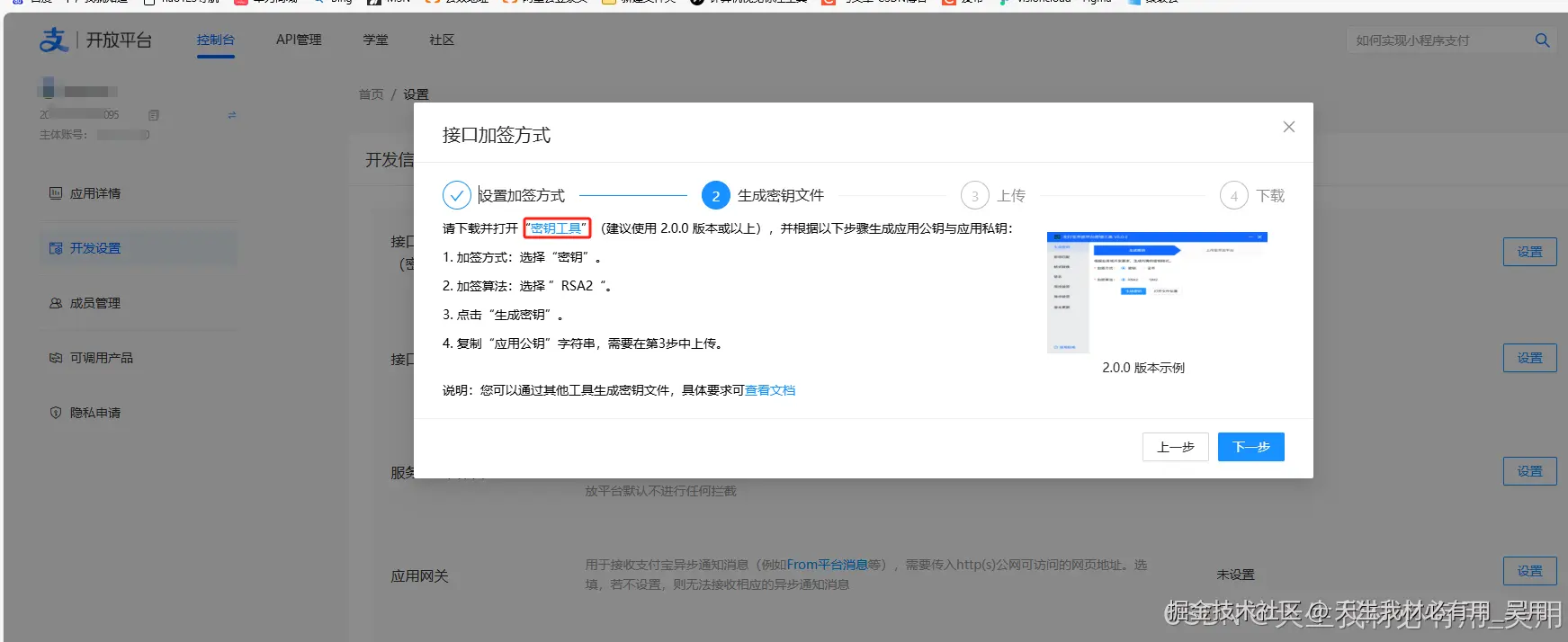
Task: Click the search magnifier icon
Action: pos(1542,40)
